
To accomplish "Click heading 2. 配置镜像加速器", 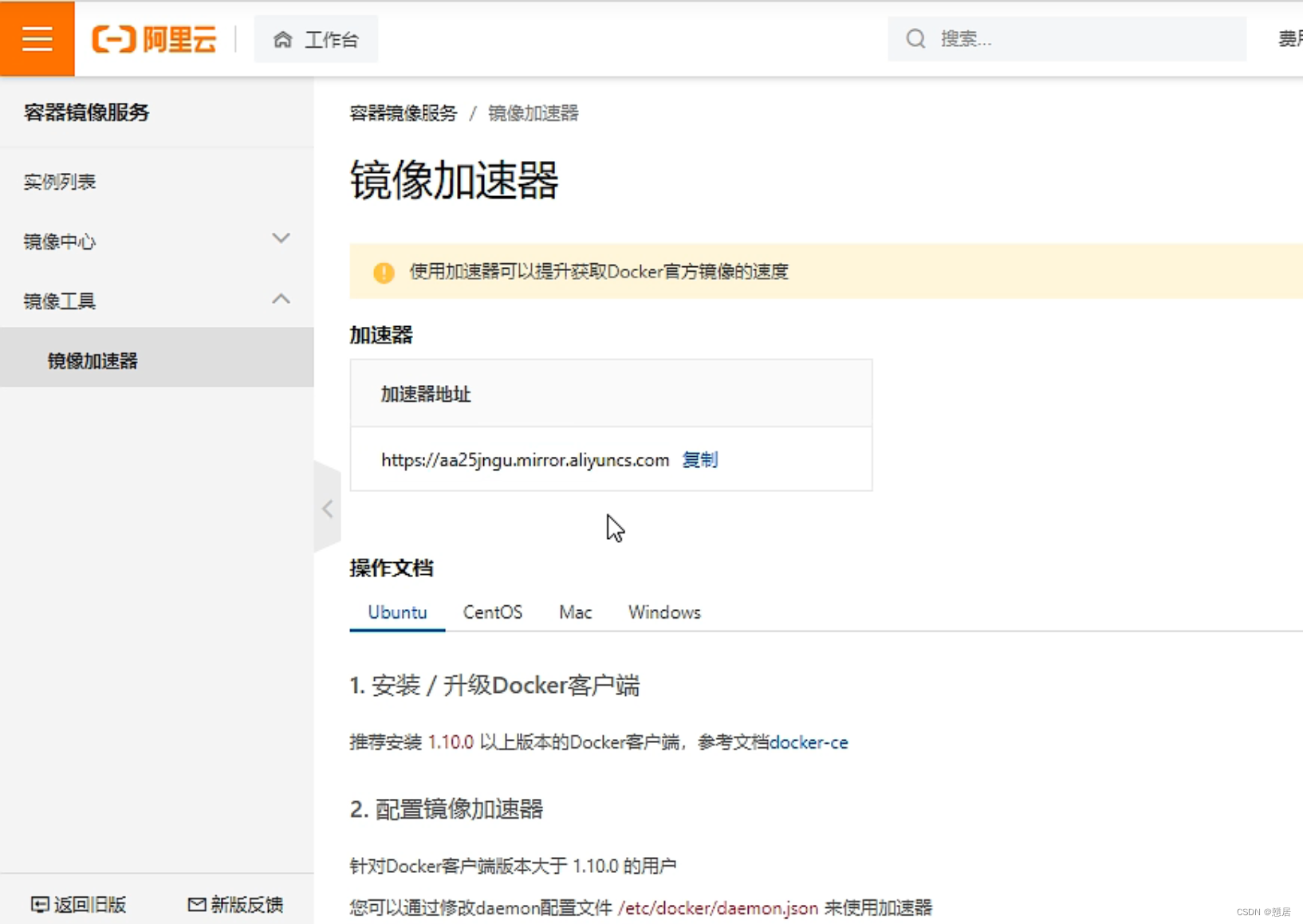I will (x=447, y=809).
